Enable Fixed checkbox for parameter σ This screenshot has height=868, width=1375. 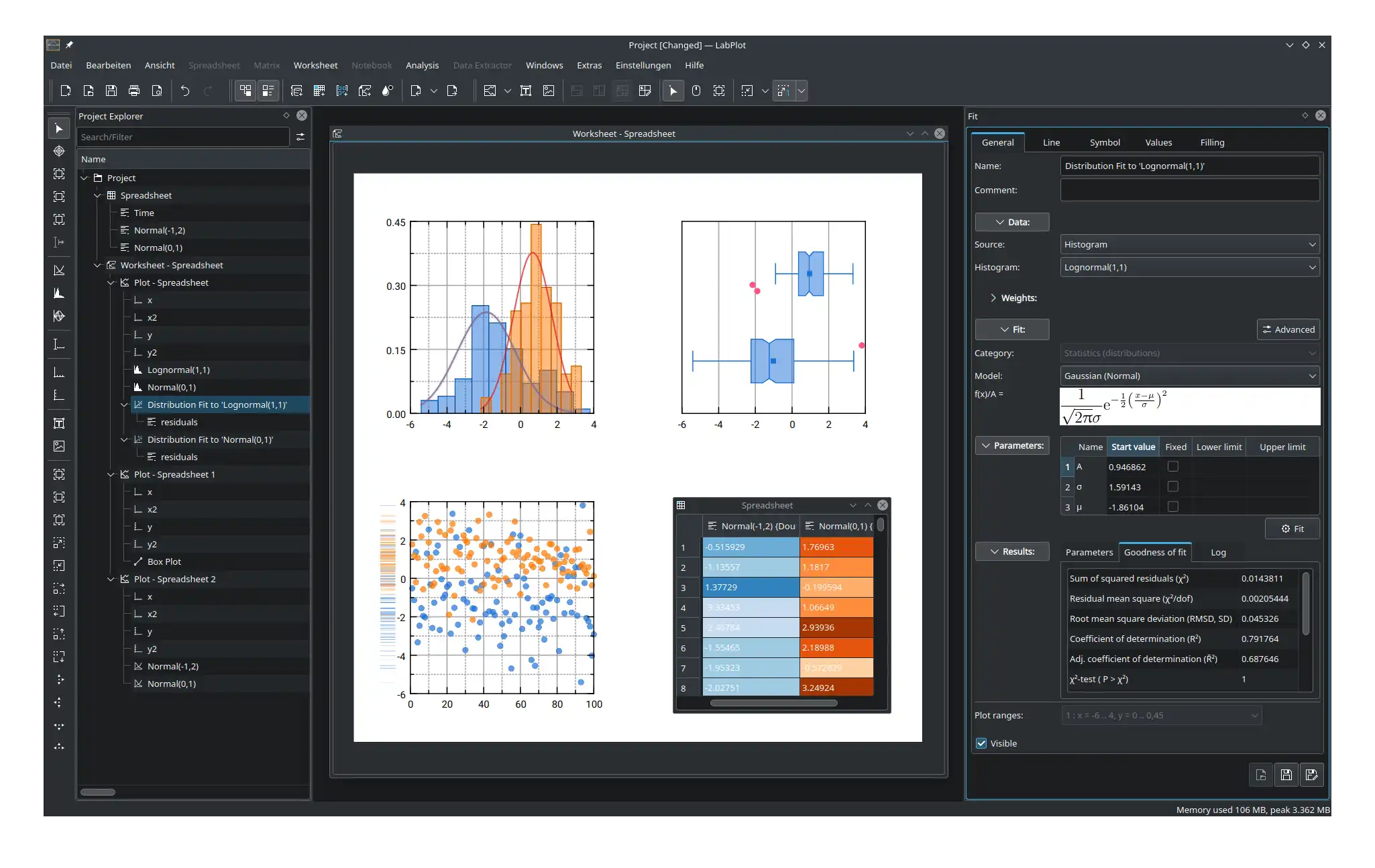pyautogui.click(x=1173, y=487)
